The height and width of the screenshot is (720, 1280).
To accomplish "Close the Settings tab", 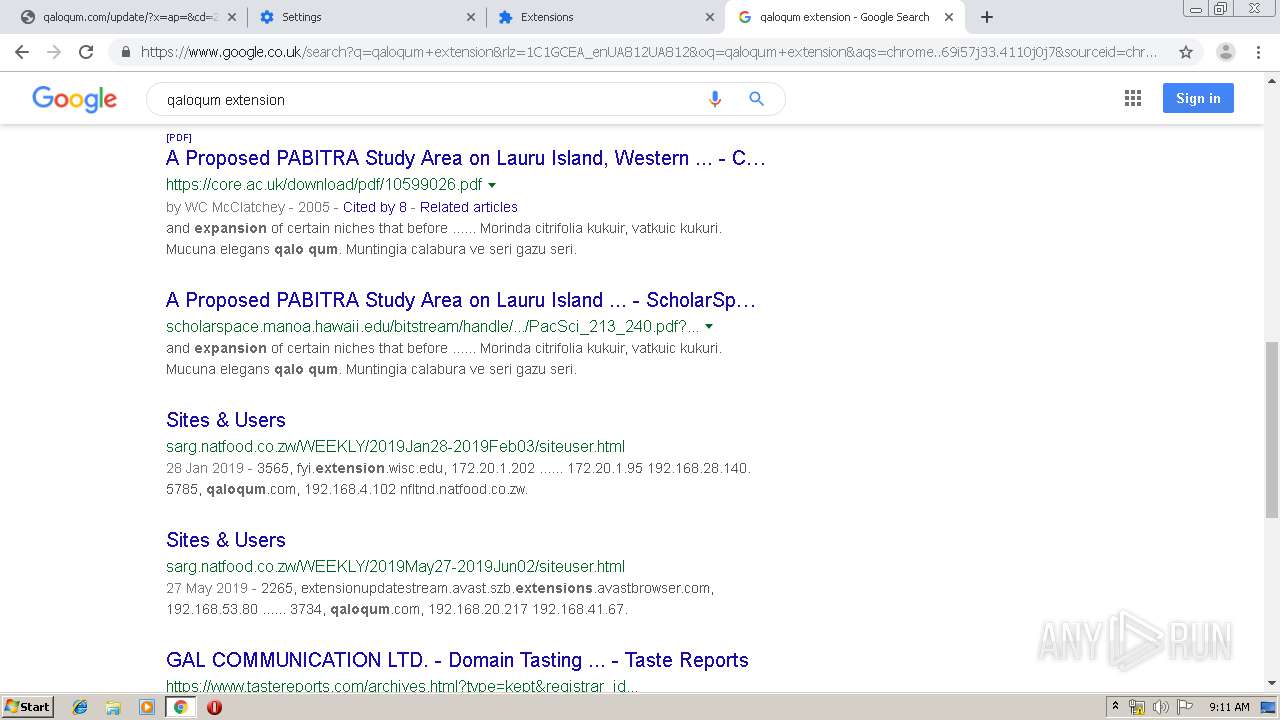I will [471, 17].
